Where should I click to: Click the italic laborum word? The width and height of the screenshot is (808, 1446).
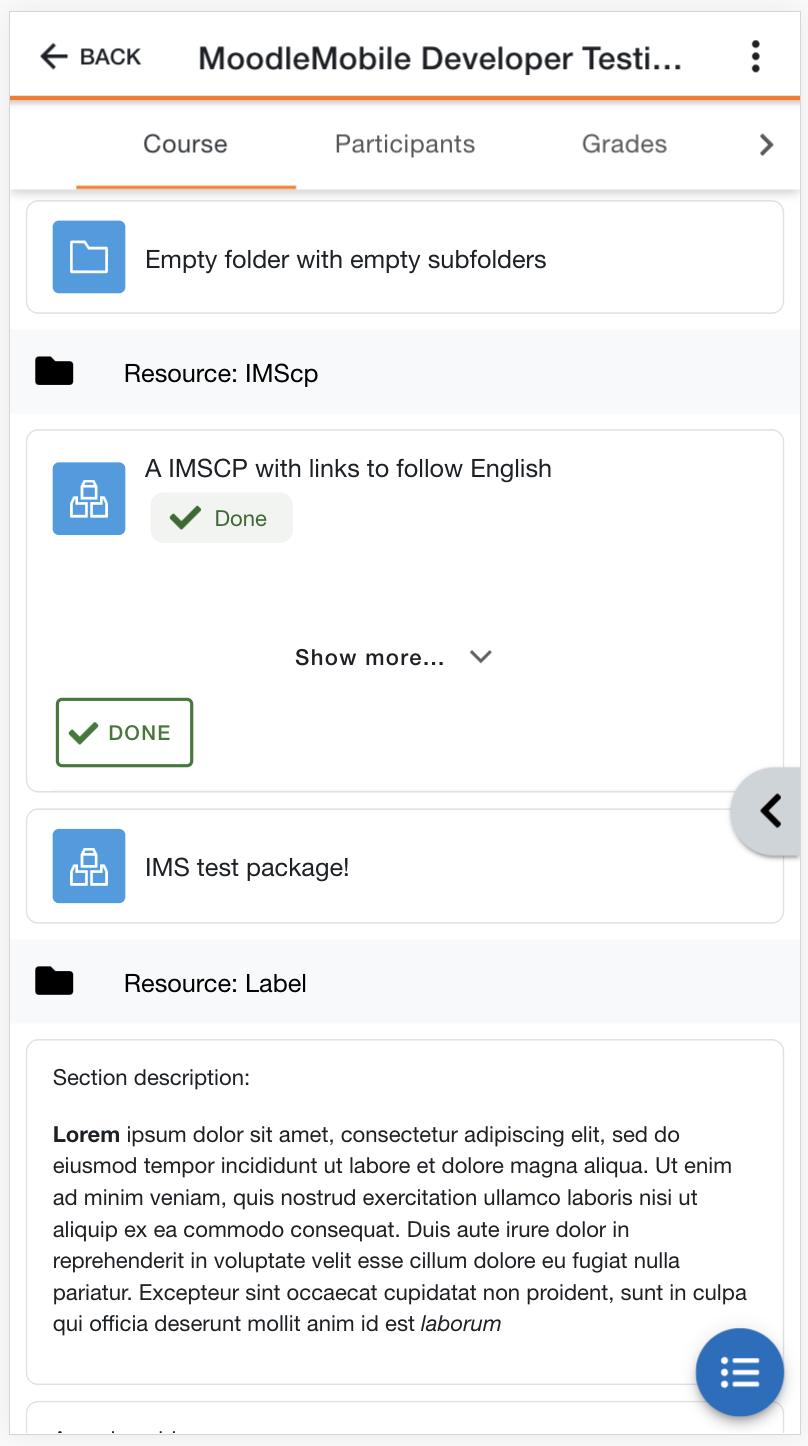pyautogui.click(x=460, y=1324)
